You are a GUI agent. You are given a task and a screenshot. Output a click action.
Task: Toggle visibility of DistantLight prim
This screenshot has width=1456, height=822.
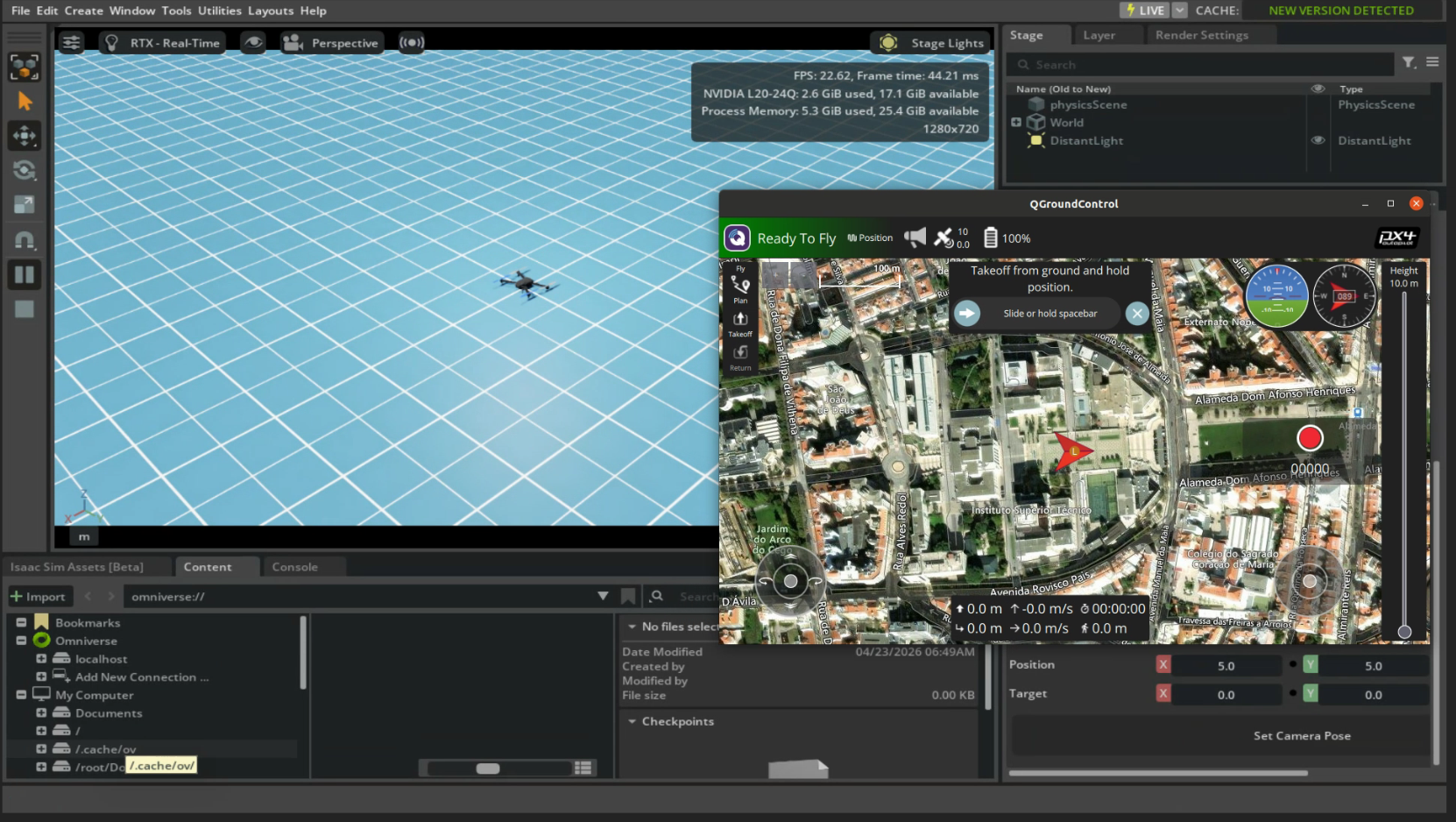click(1318, 140)
